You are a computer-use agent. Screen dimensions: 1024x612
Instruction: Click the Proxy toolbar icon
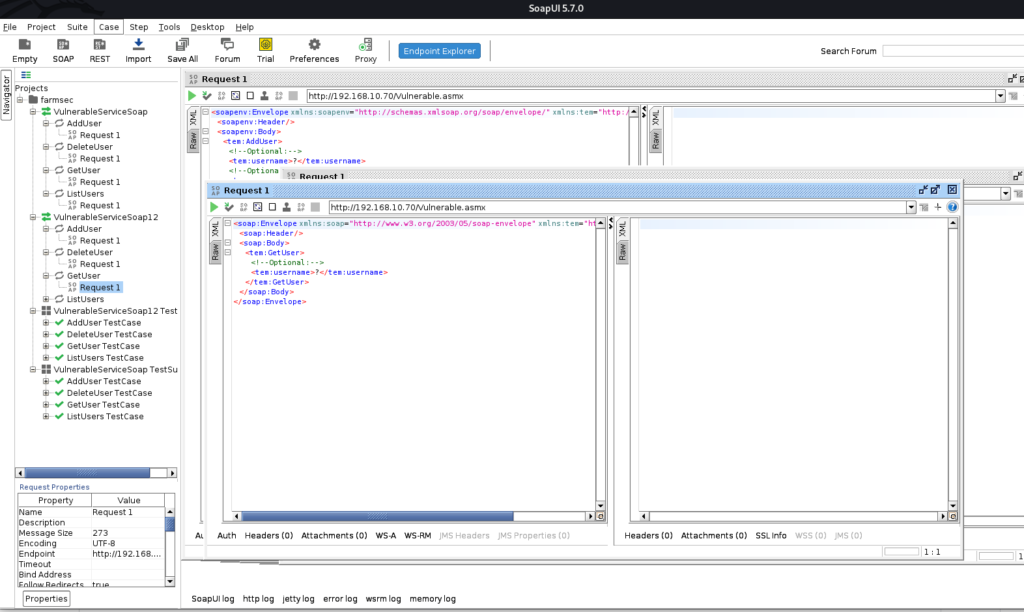pos(365,45)
